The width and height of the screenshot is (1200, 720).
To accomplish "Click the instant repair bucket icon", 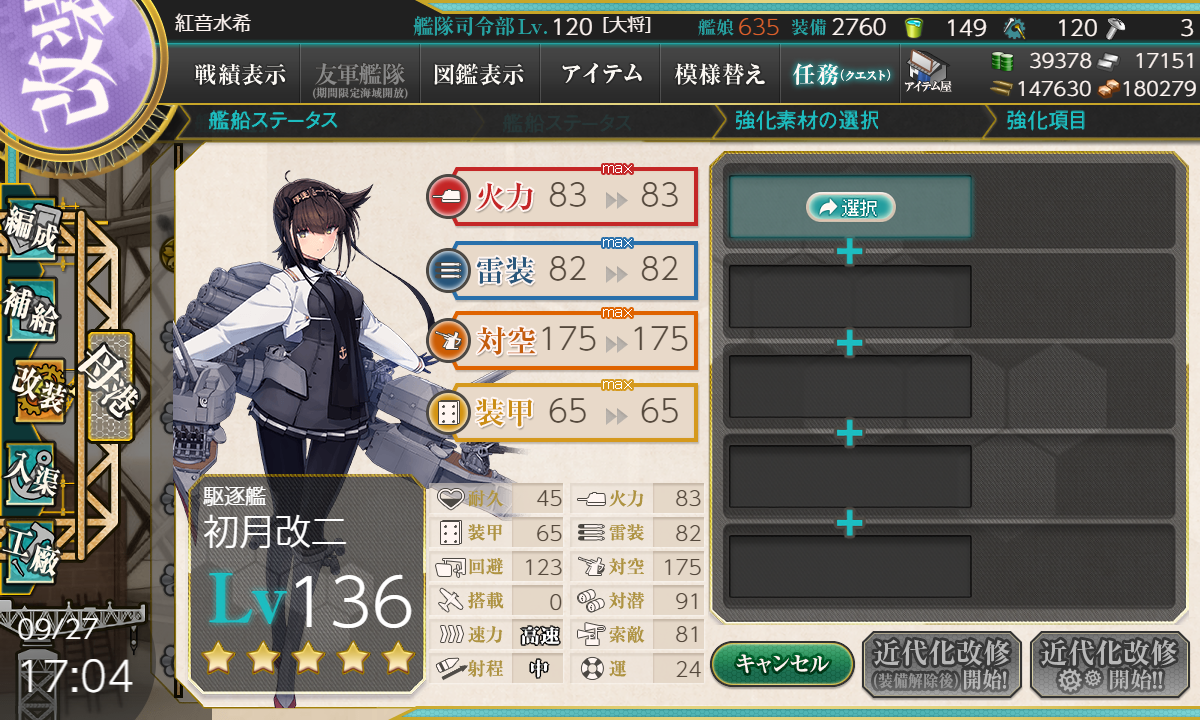I will click(x=913, y=27).
